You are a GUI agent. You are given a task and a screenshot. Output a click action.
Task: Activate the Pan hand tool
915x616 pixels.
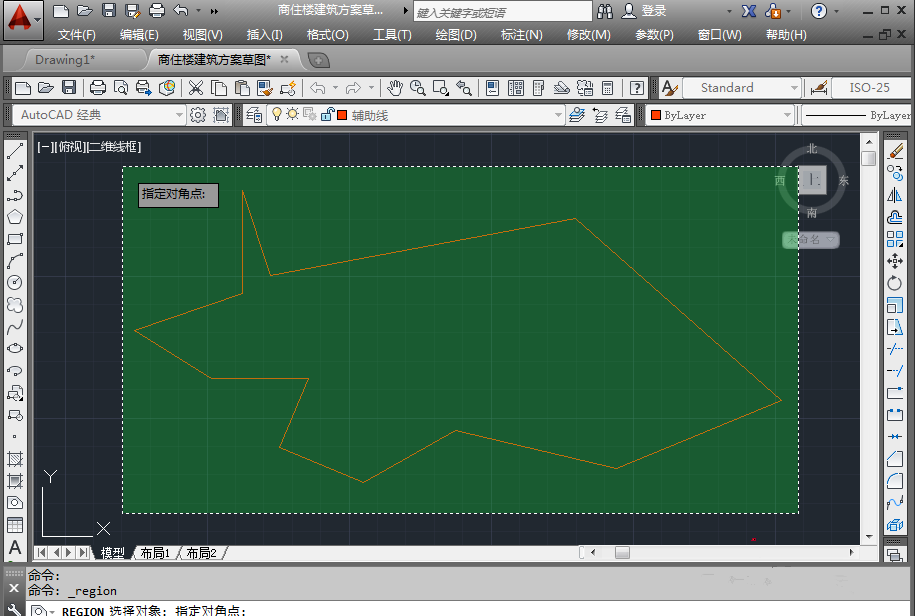tap(395, 88)
